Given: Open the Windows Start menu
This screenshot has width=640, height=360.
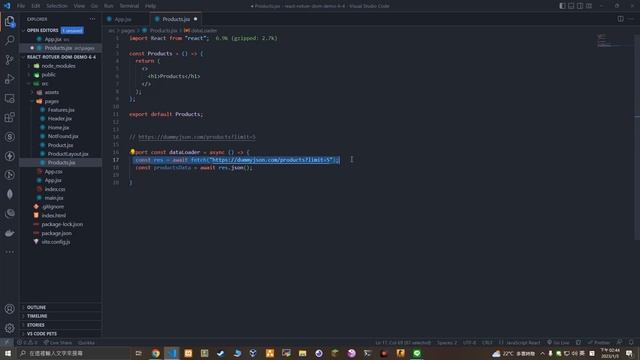Looking at the screenshot, I should [x=8, y=353].
